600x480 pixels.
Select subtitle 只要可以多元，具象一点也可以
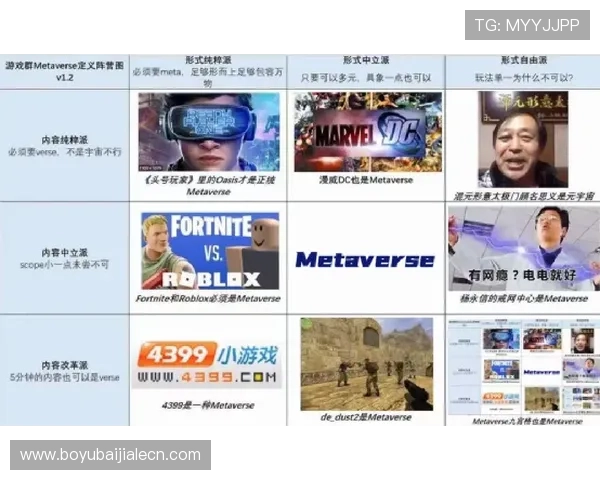(x=366, y=78)
